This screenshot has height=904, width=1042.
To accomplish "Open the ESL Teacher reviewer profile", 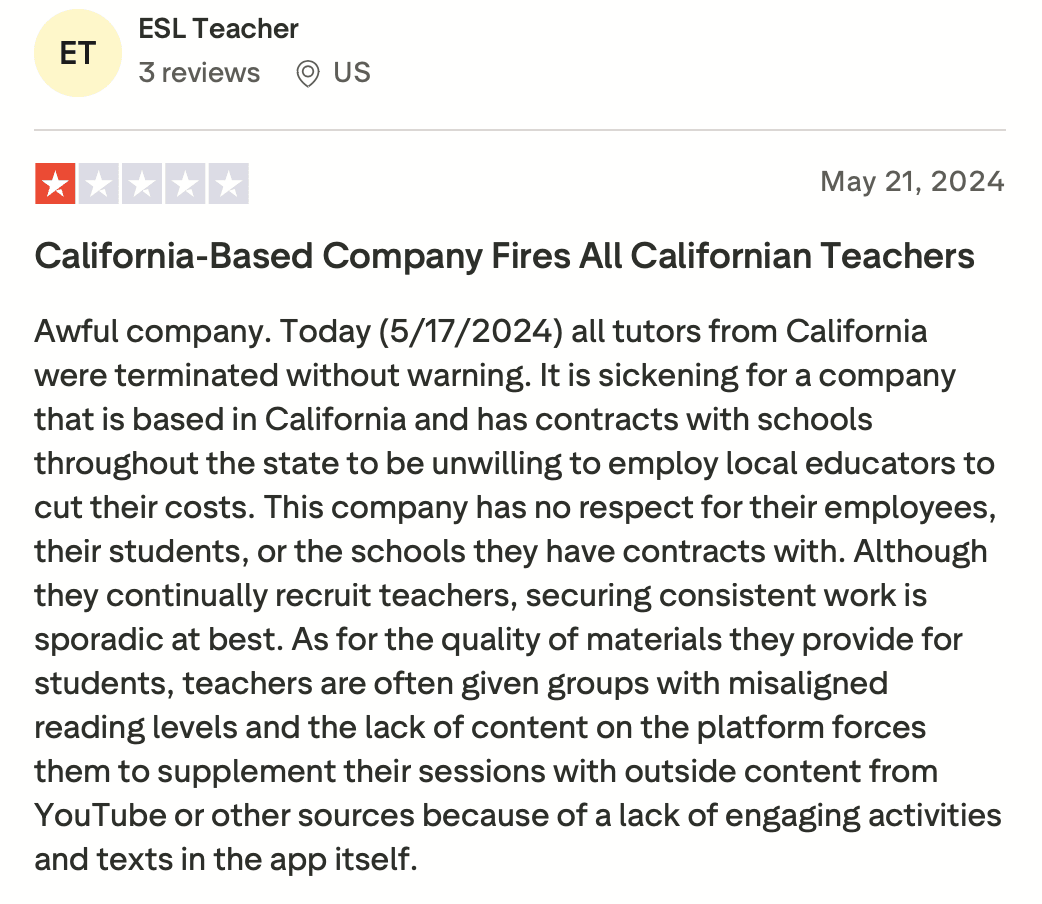I will (218, 29).
